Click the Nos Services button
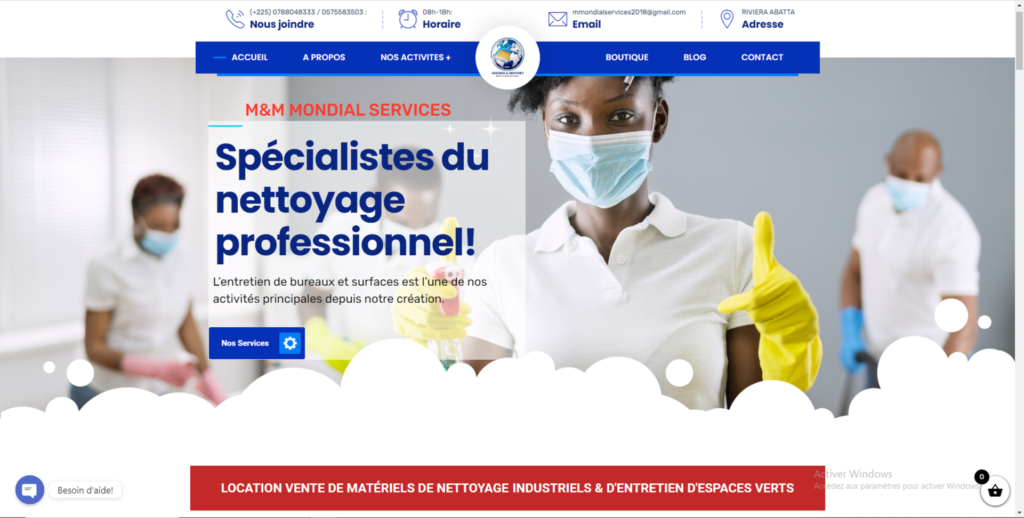Screen dimensions: 1024x518 click(x=257, y=343)
